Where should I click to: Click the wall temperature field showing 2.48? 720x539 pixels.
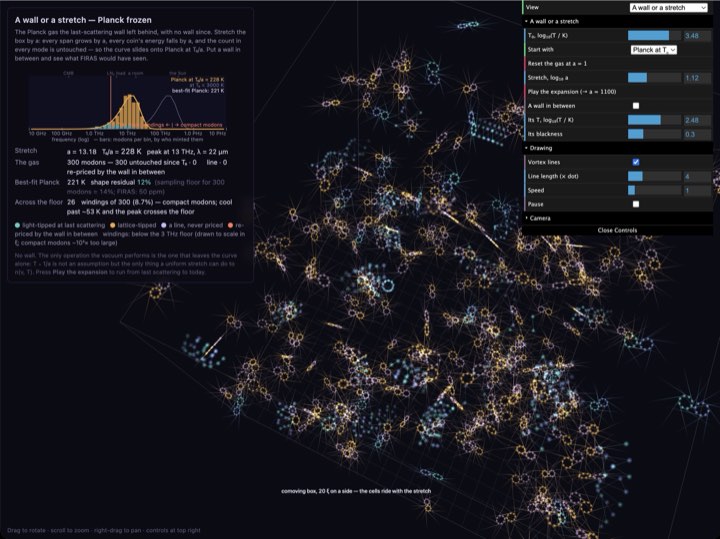click(x=697, y=120)
